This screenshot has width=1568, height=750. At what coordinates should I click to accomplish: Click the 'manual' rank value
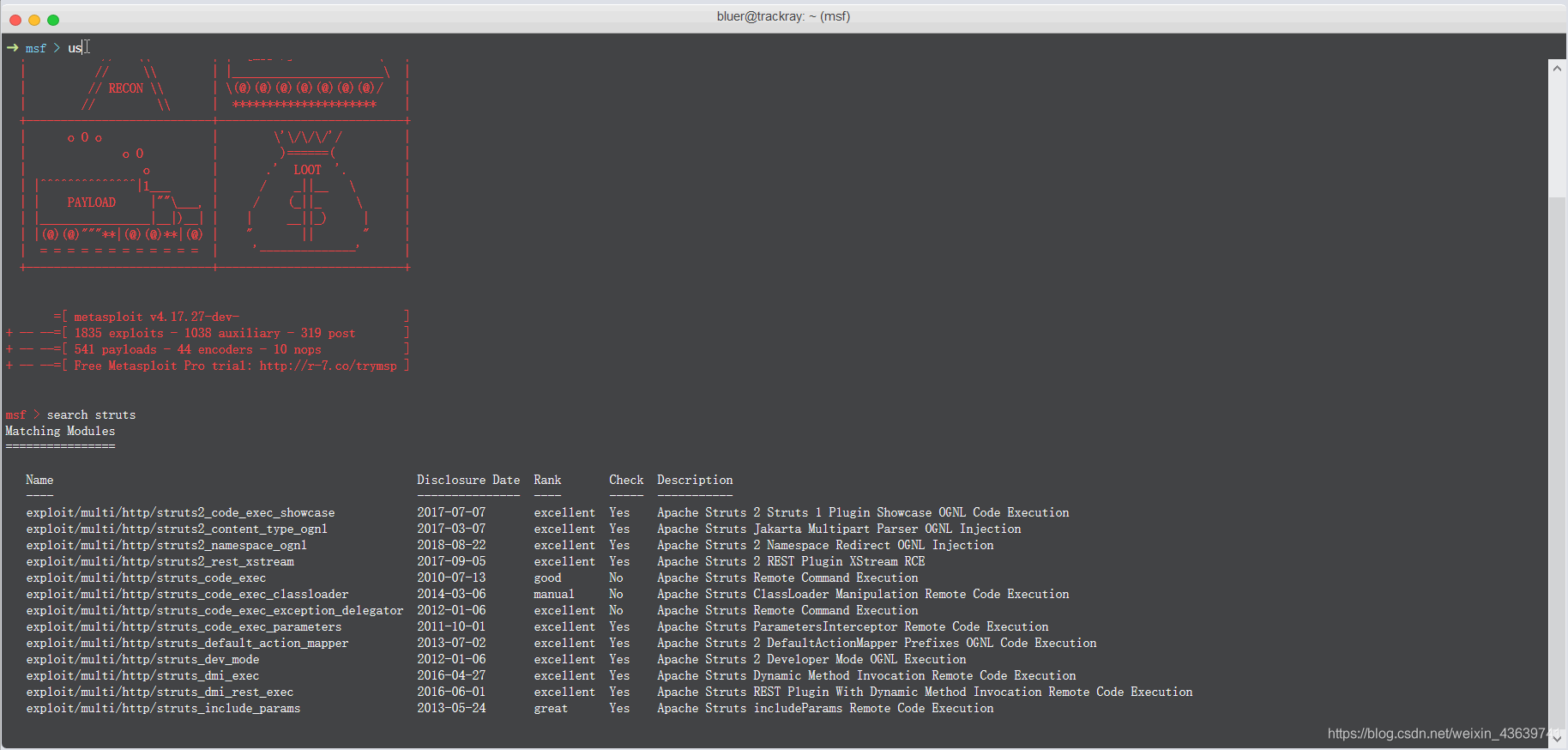click(x=554, y=594)
